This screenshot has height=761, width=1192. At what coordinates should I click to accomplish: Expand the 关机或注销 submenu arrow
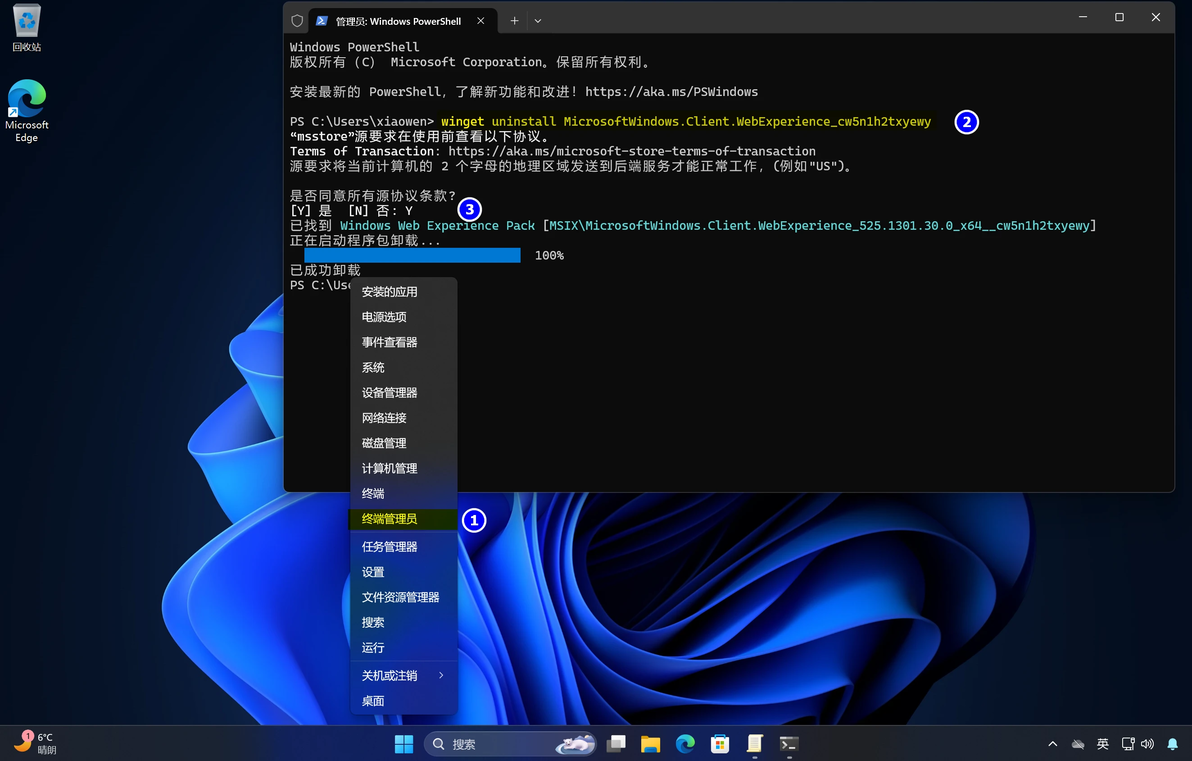441,675
